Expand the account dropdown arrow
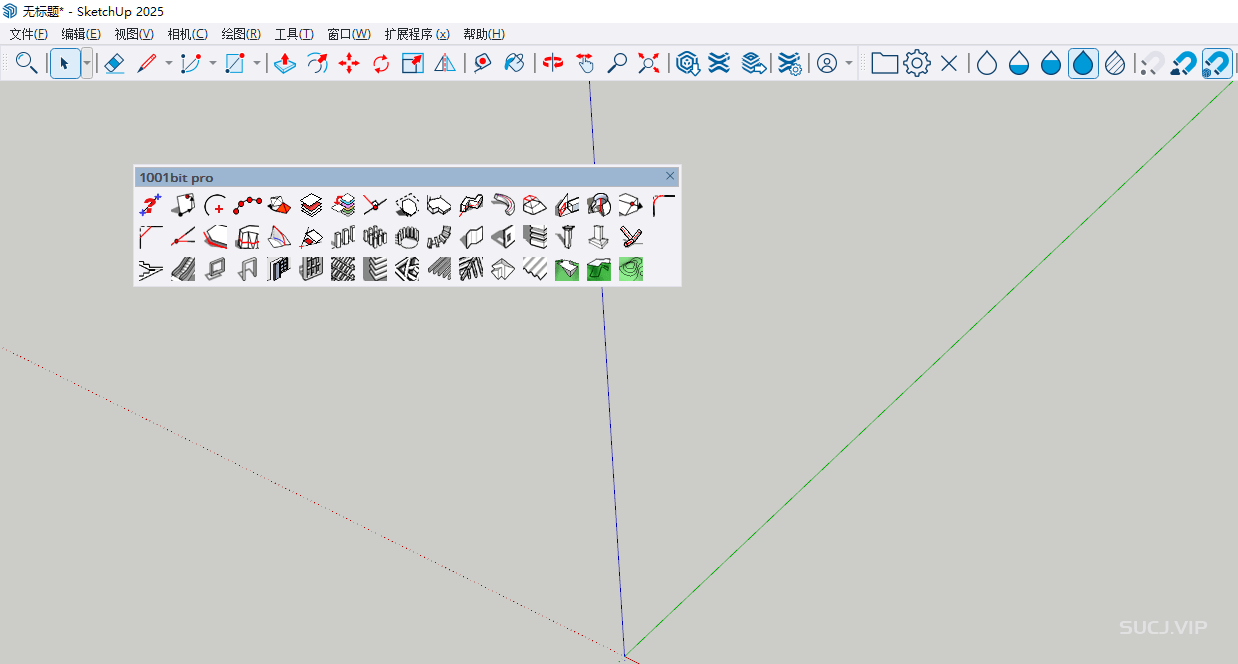 pyautogui.click(x=849, y=63)
